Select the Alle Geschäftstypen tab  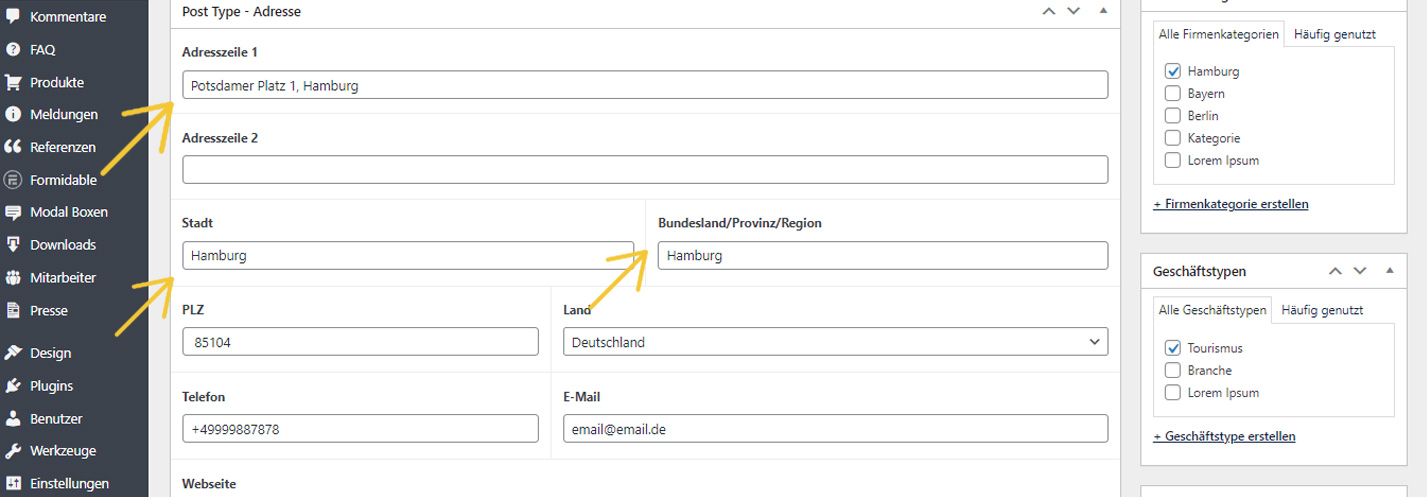(1212, 310)
